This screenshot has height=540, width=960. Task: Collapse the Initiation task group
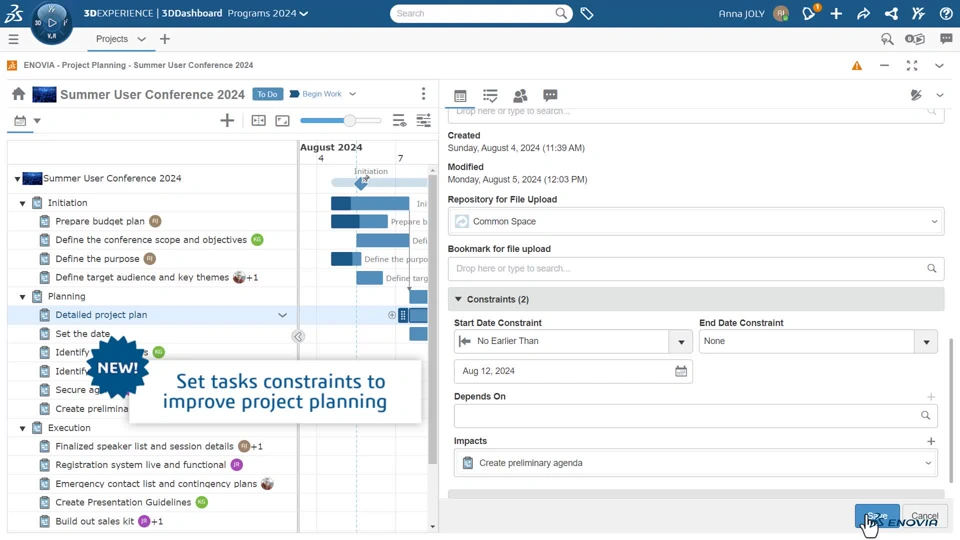pos(23,203)
